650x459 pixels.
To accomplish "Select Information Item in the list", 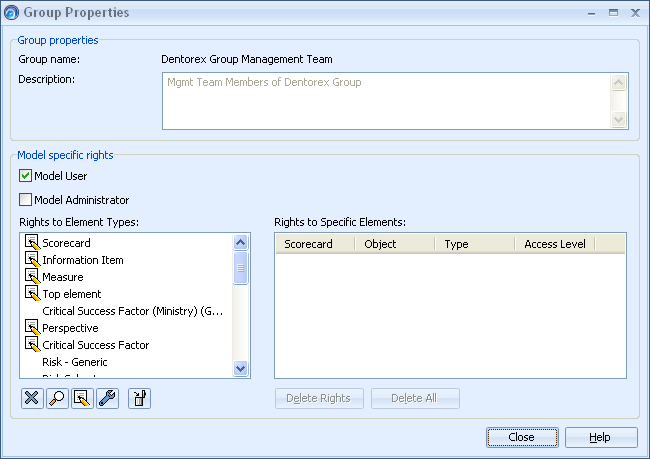I will 83,260.
